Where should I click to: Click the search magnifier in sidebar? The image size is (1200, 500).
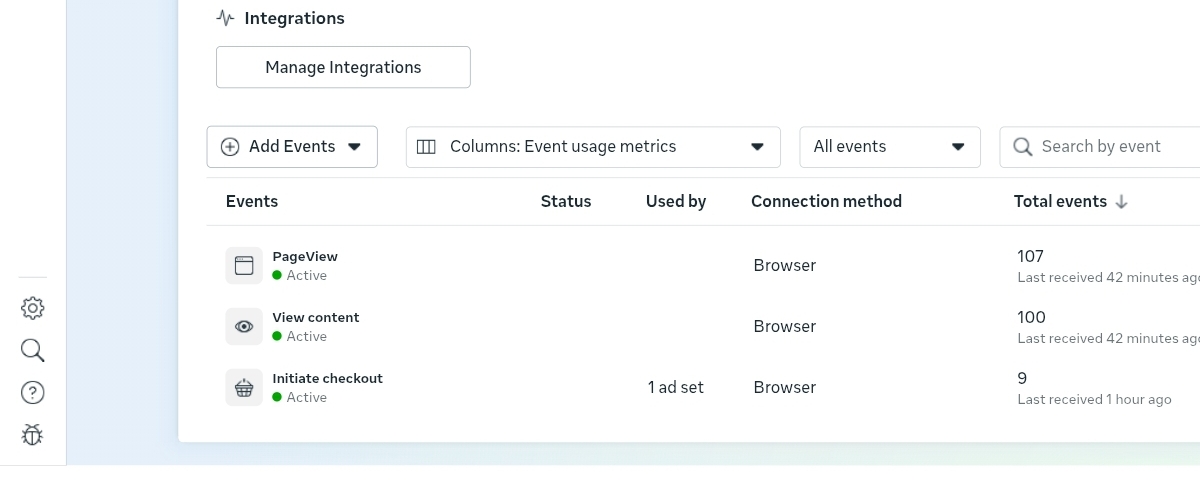pos(33,350)
